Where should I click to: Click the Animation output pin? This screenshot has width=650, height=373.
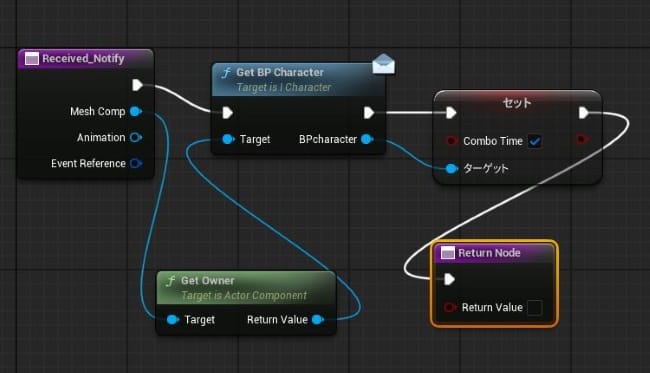(136, 137)
